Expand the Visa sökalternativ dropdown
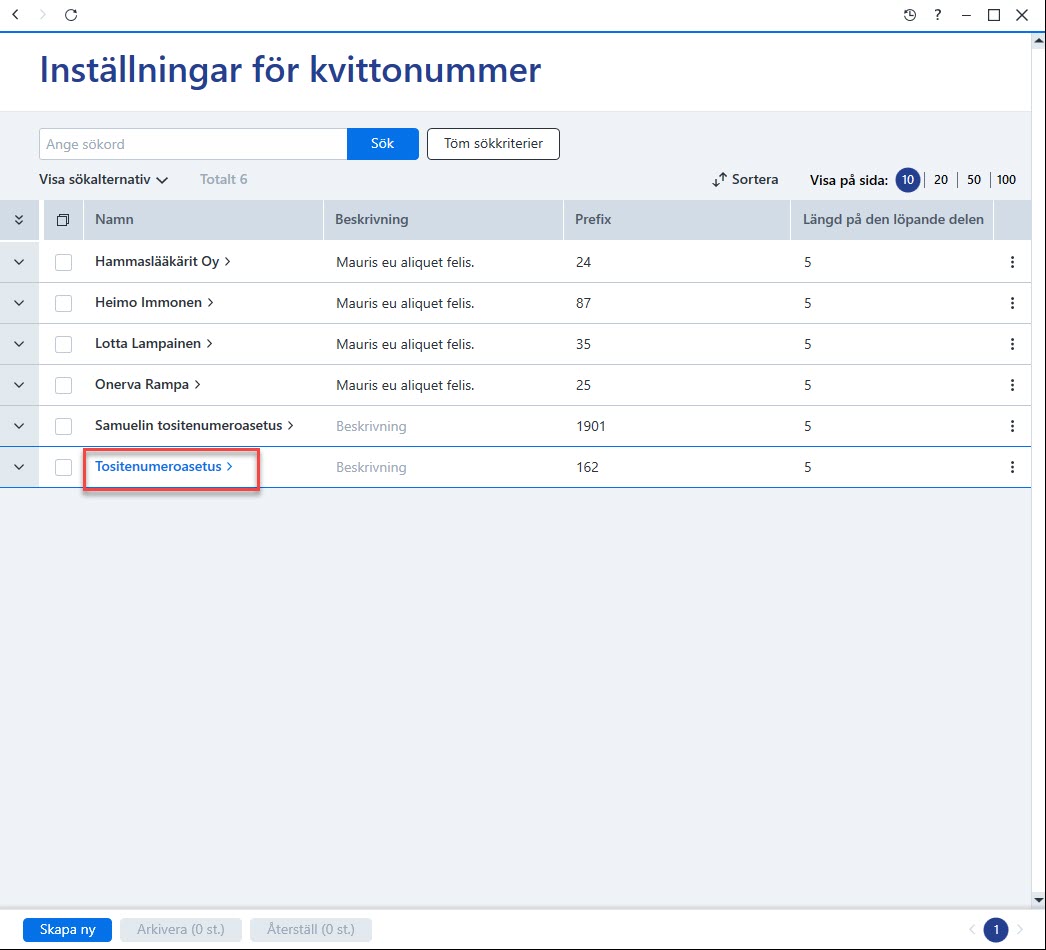 click(103, 179)
